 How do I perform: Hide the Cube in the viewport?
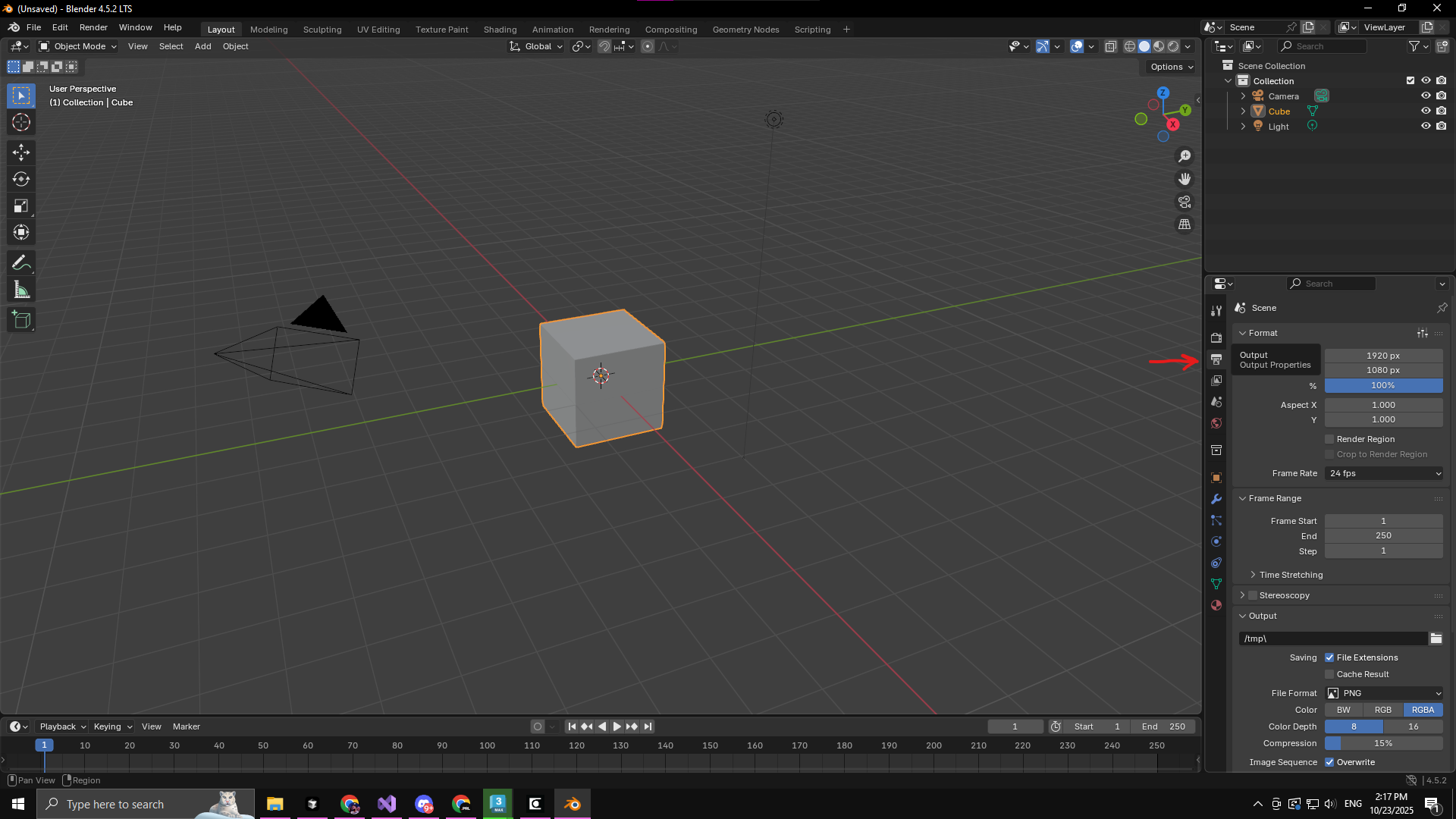1426,111
